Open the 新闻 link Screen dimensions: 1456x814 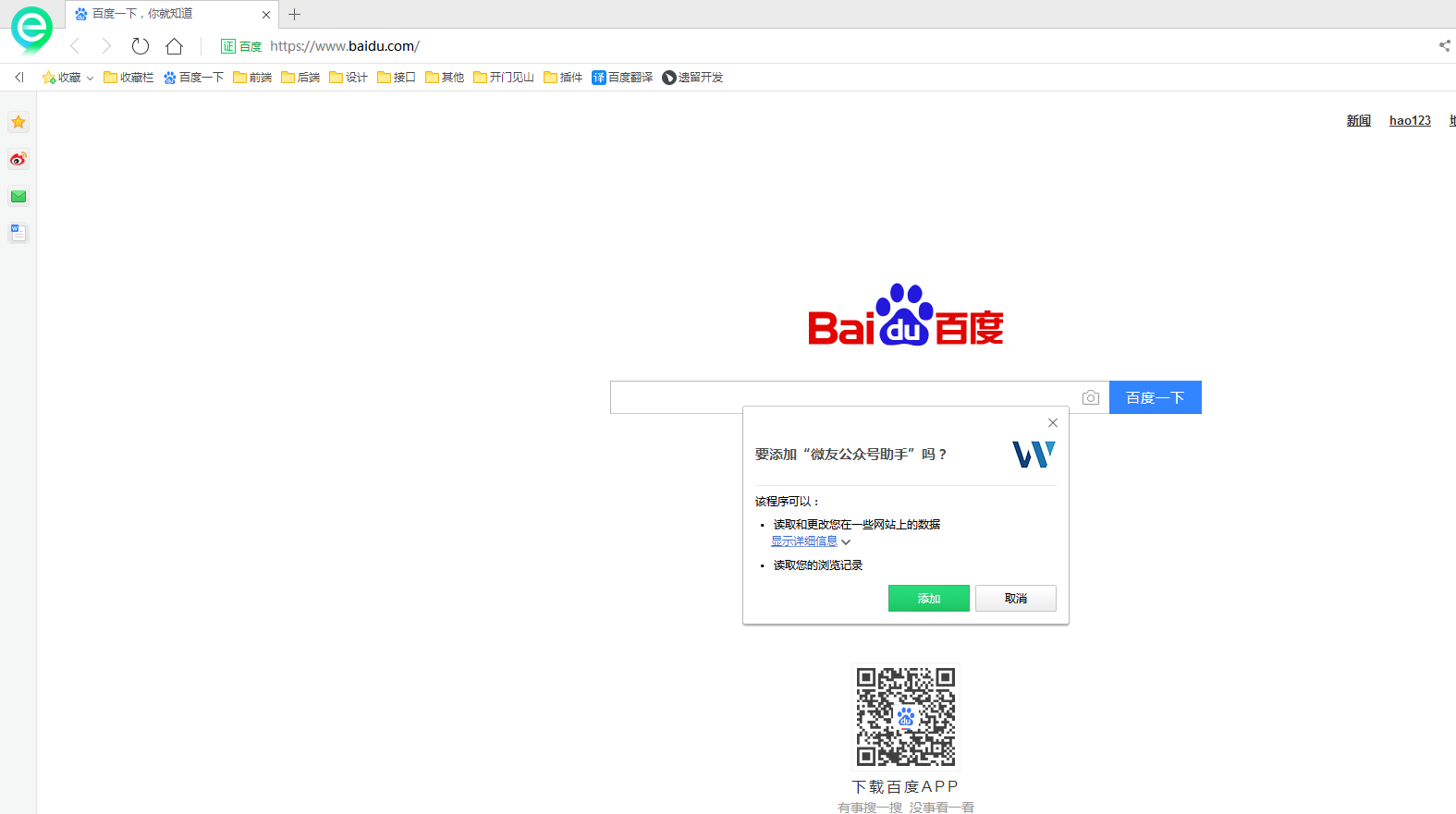(x=1358, y=121)
